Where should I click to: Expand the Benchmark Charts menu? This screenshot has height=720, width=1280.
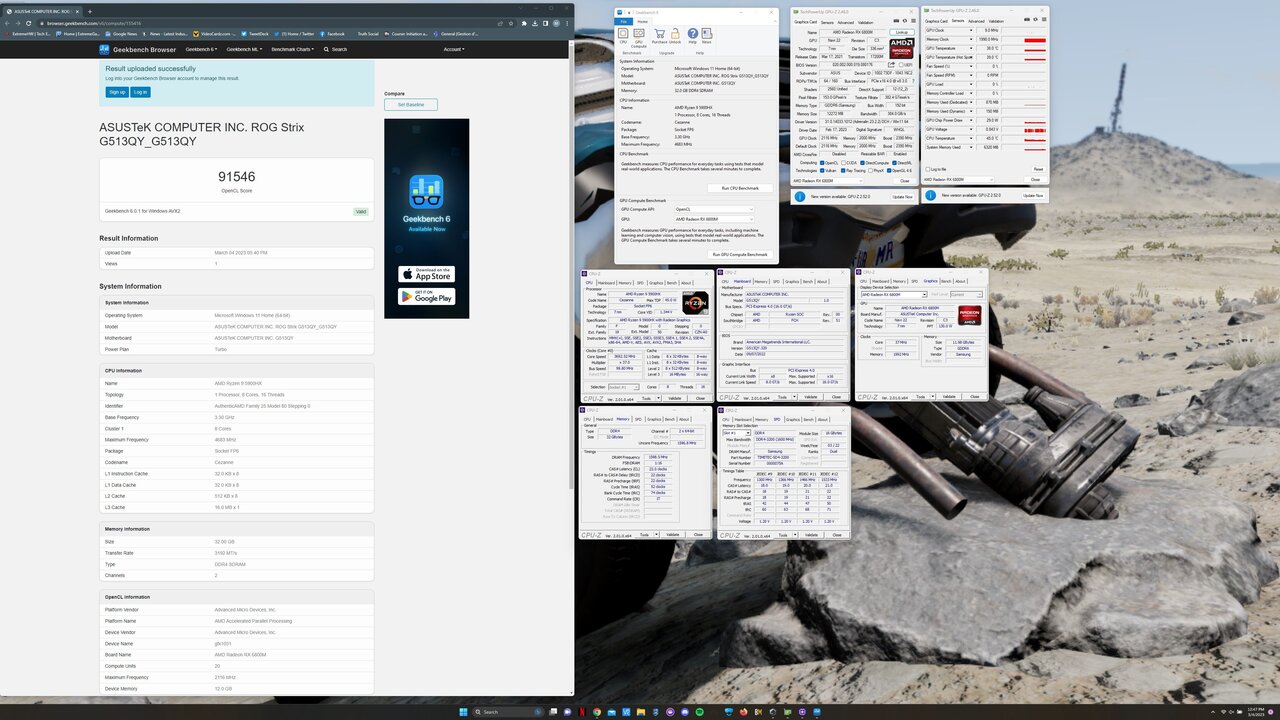pyautogui.click(x=292, y=49)
